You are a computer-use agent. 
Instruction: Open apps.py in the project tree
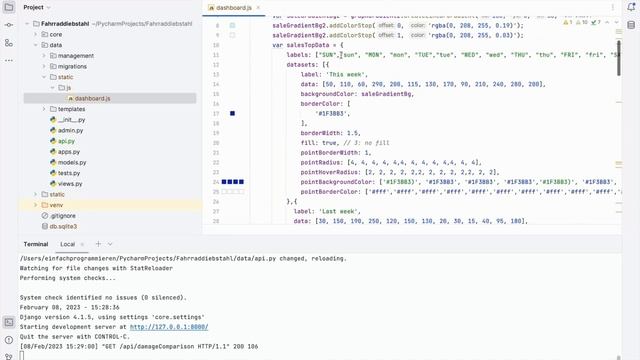(69, 151)
